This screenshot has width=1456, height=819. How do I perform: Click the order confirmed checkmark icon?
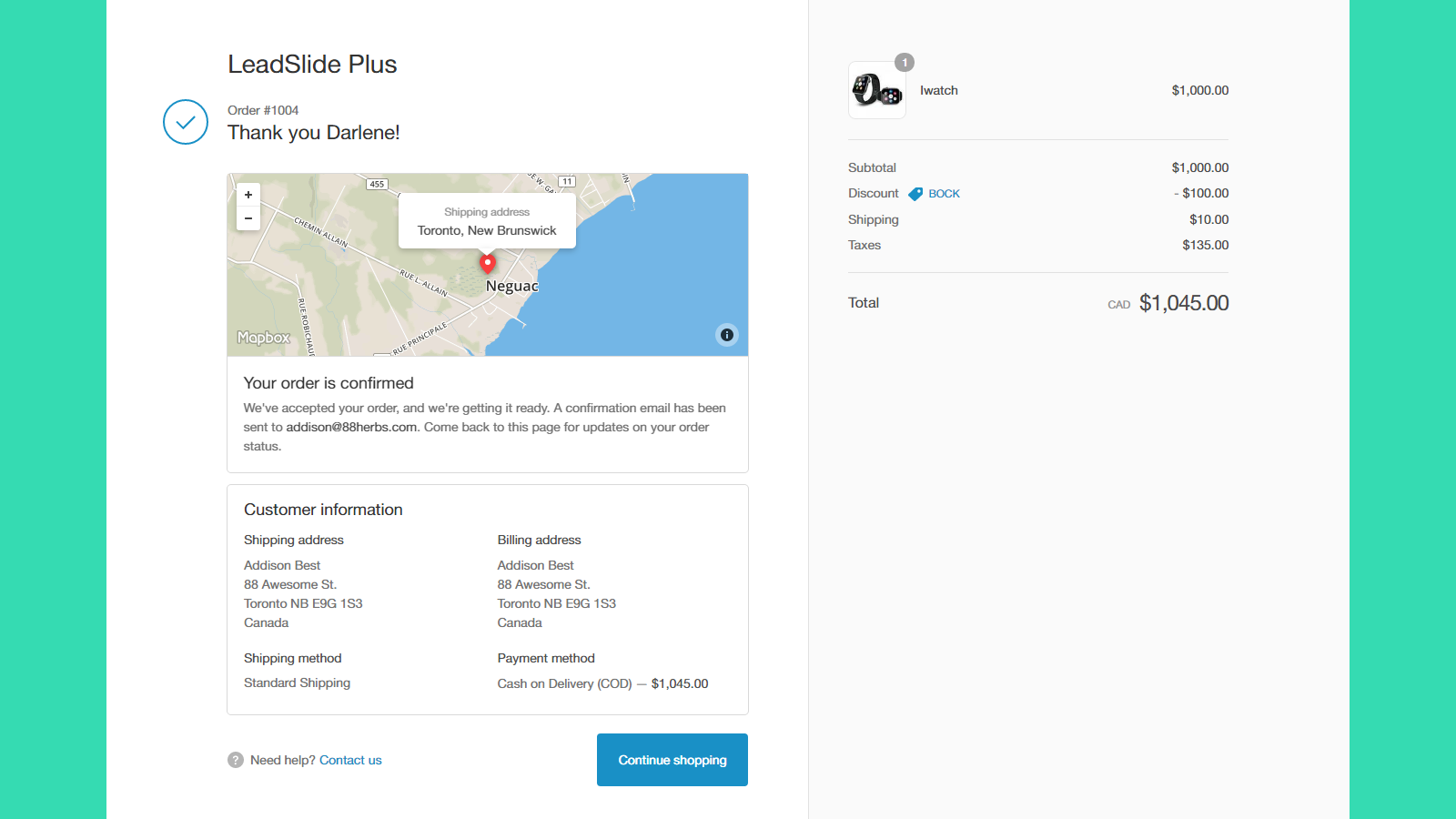point(186,122)
